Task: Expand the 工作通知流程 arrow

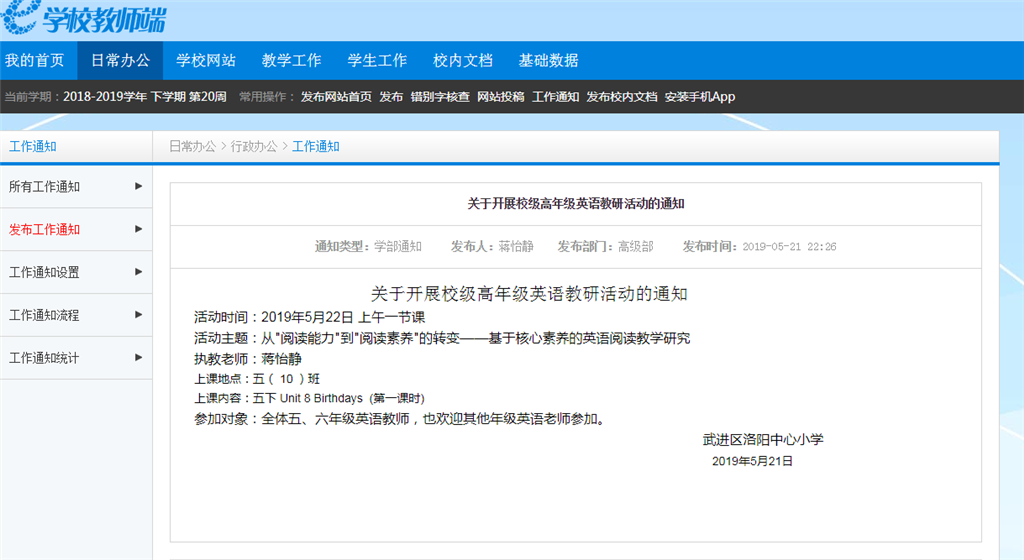Action: click(138, 315)
